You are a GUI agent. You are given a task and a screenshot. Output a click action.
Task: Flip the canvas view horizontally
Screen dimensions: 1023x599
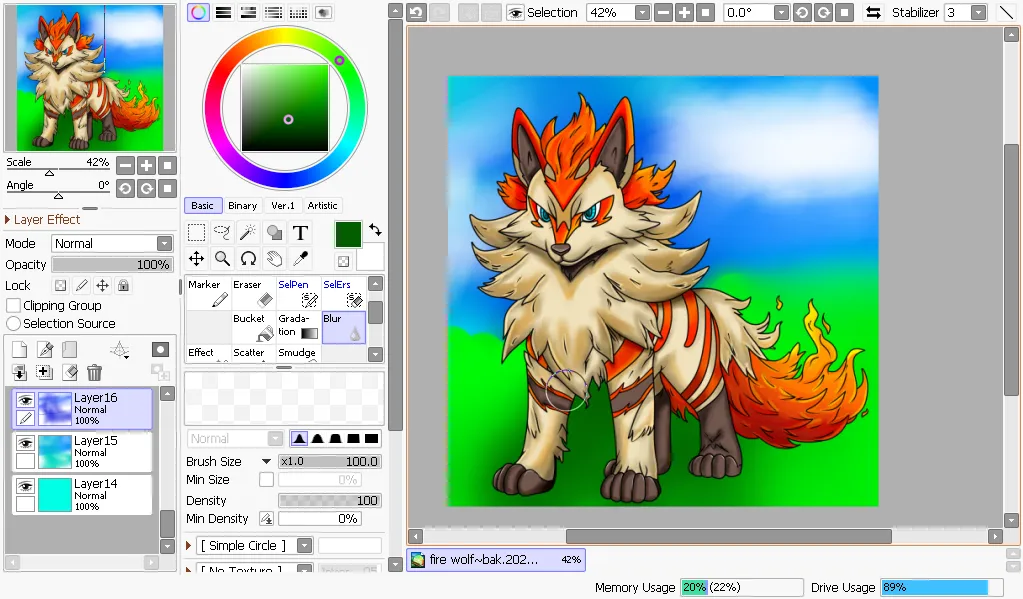point(873,12)
